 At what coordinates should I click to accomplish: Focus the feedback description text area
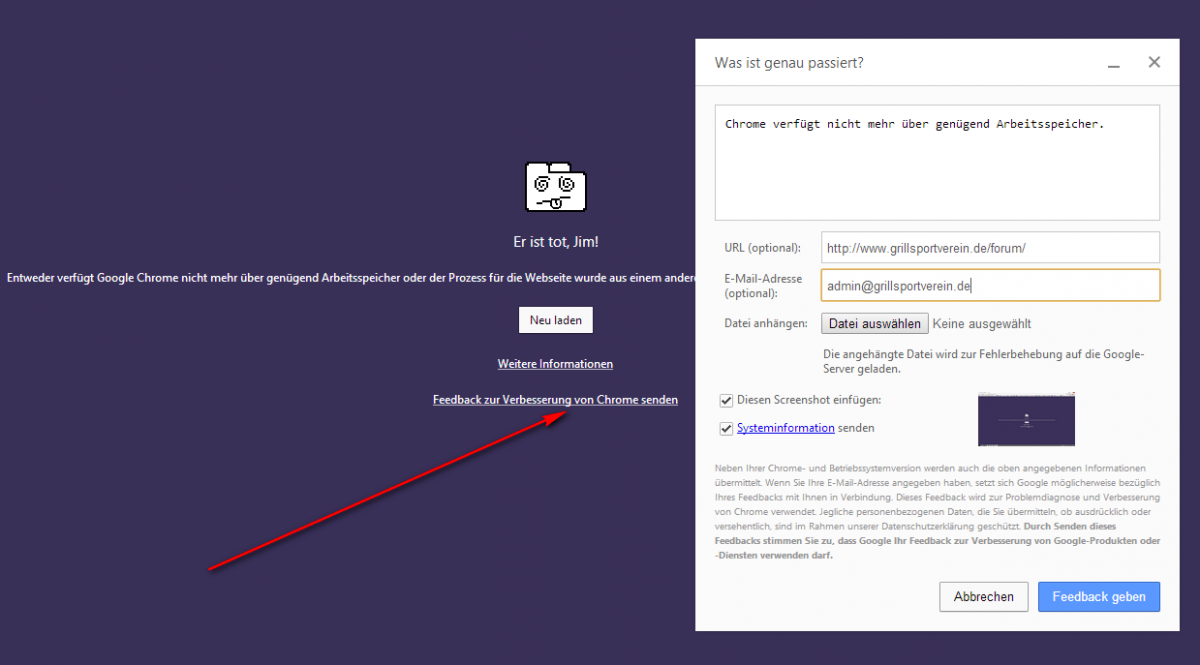coord(937,162)
